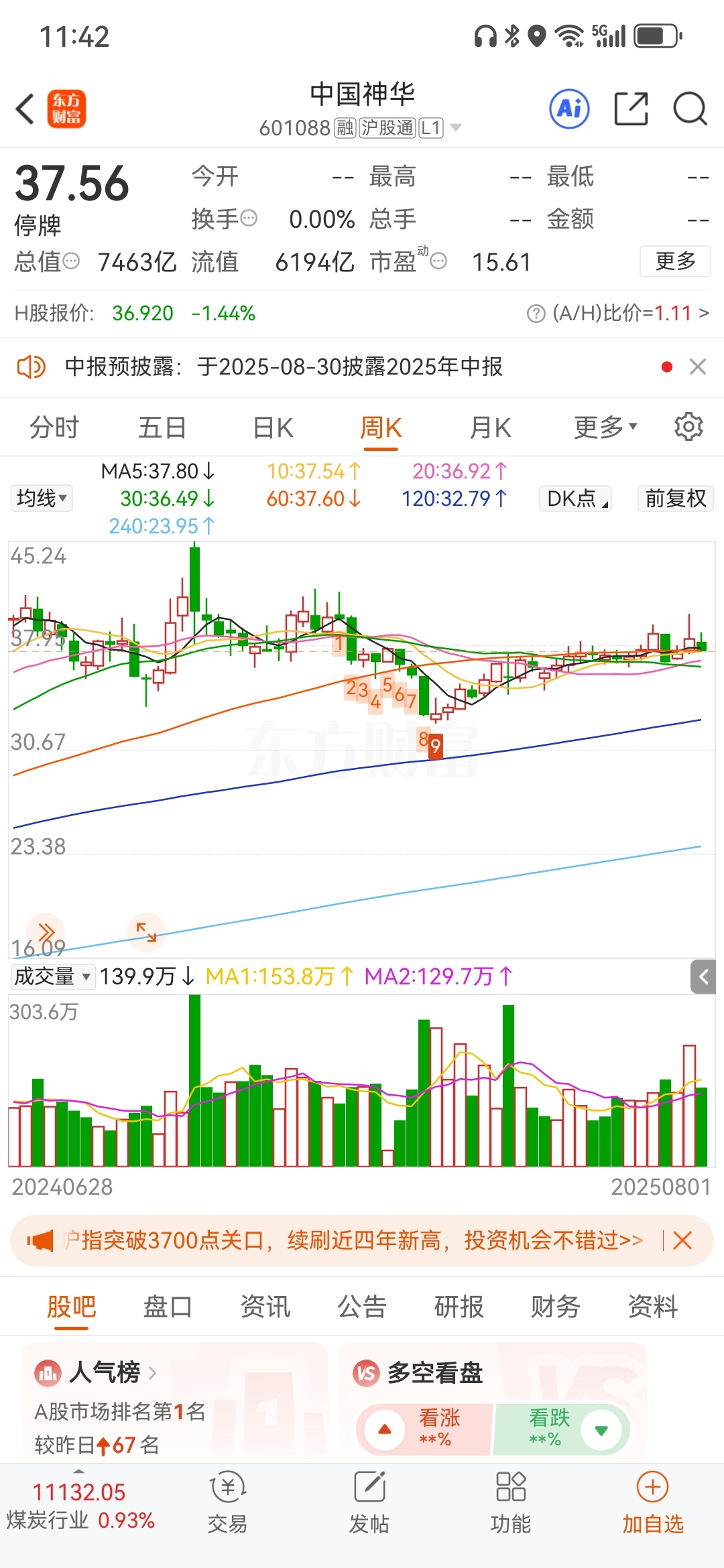Expand the 人气榜 chevron
Viewport: 724px width, 1568px height.
[152, 1373]
